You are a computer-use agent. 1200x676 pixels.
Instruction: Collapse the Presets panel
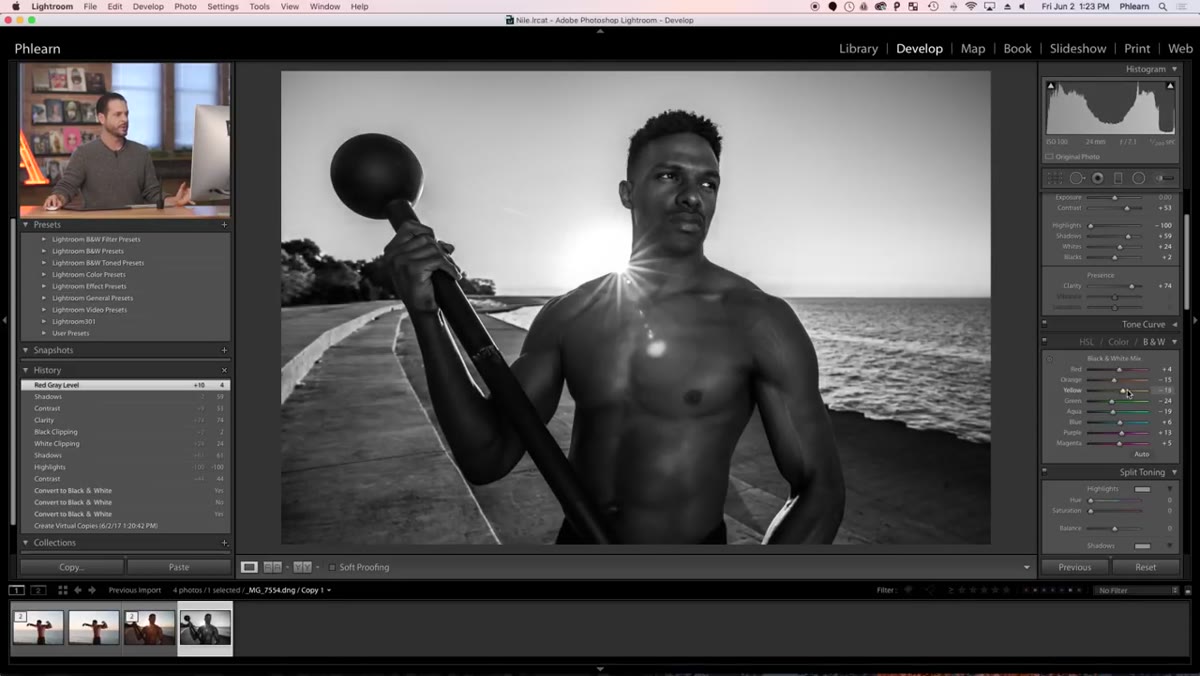pyautogui.click(x=26, y=225)
